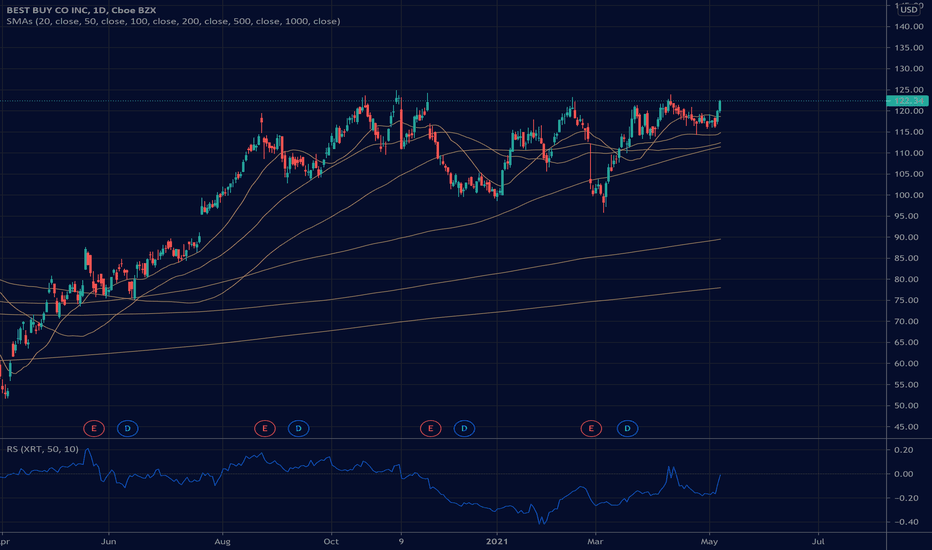This screenshot has height=550, width=932.
Task: Click the 0.20 RS axis label
Action: click(904, 450)
